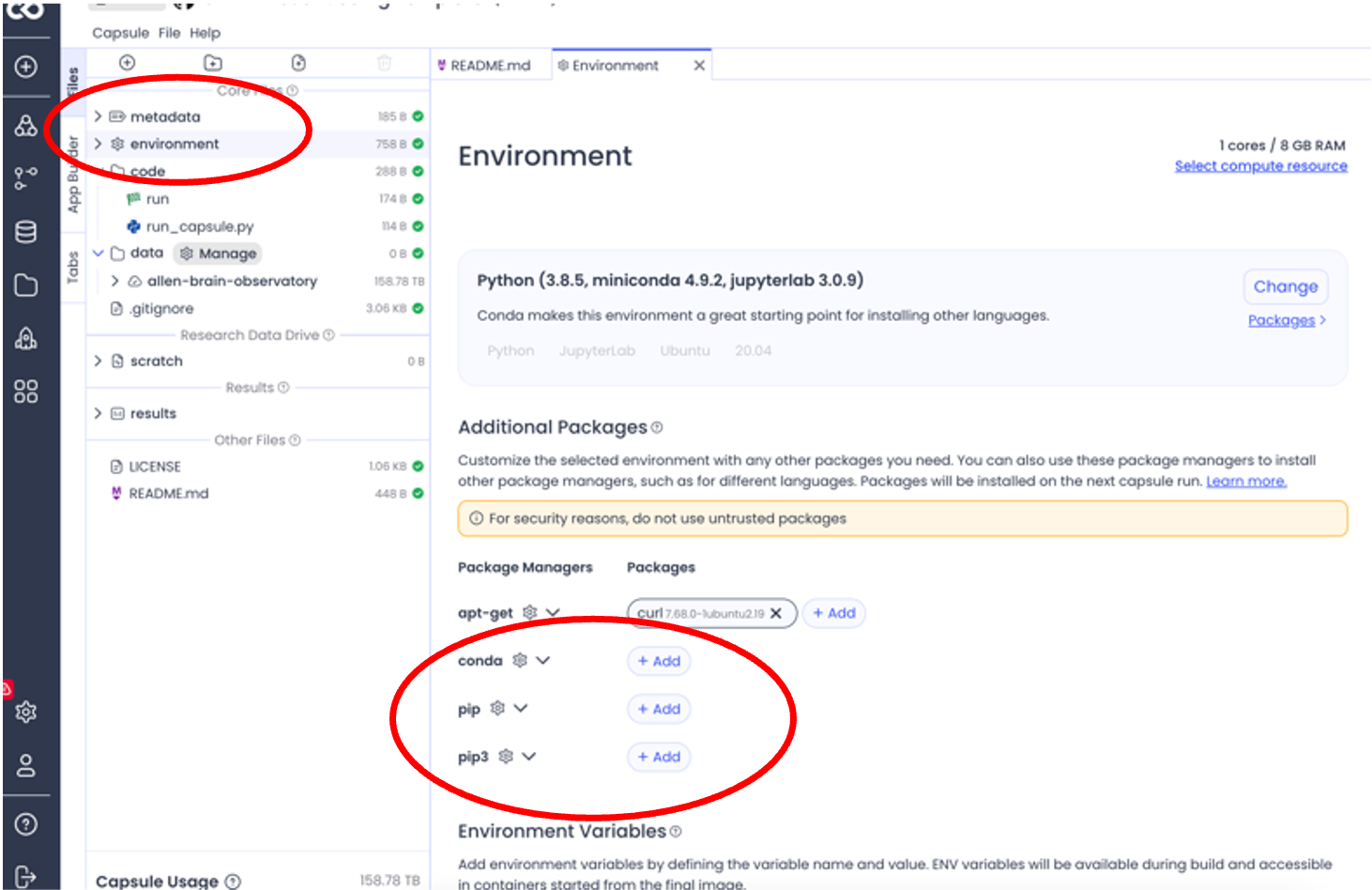Open conda settings gear icon
Screen dimensions: 1372x890
pyautogui.click(x=519, y=660)
